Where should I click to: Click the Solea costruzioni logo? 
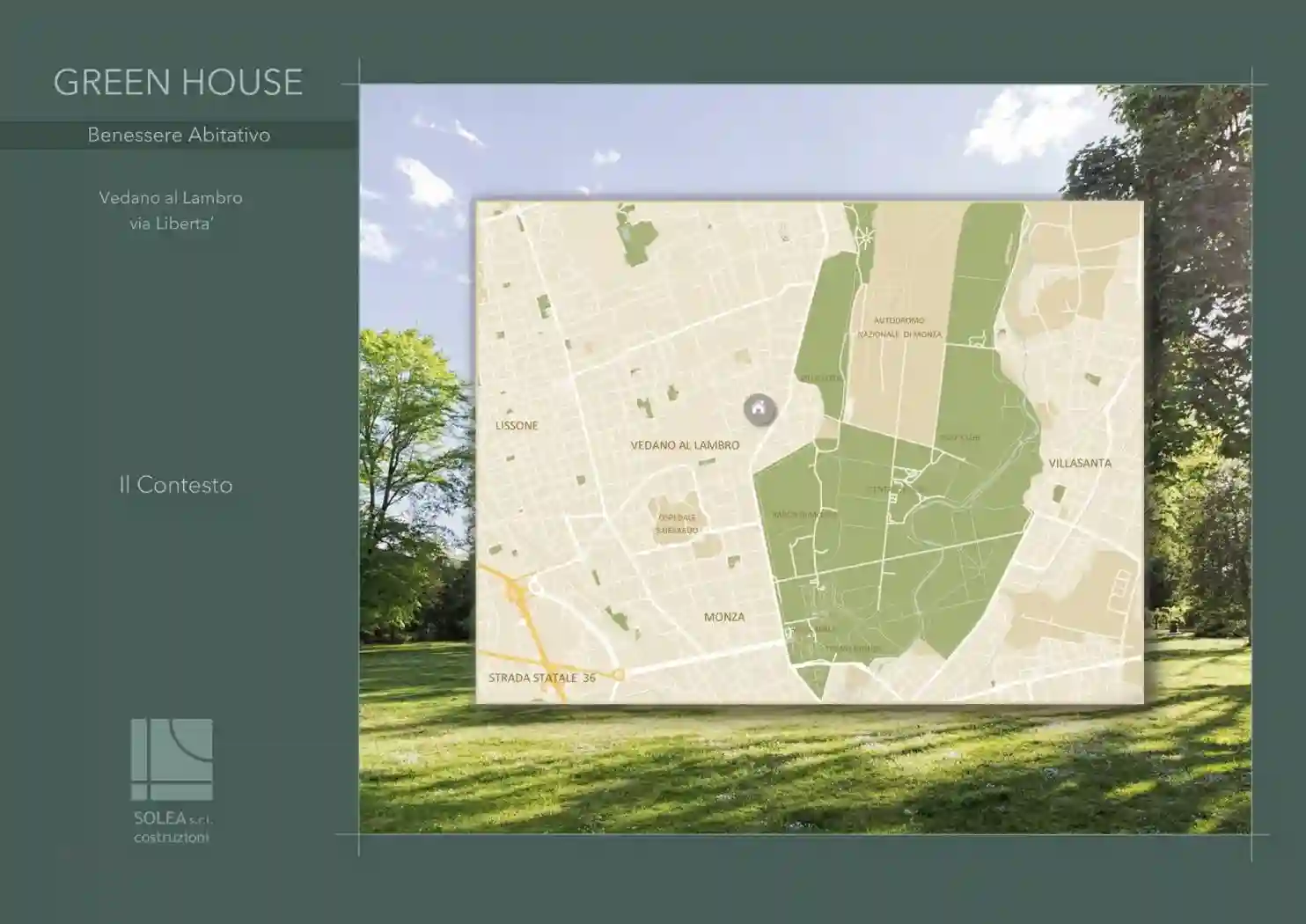point(172,760)
